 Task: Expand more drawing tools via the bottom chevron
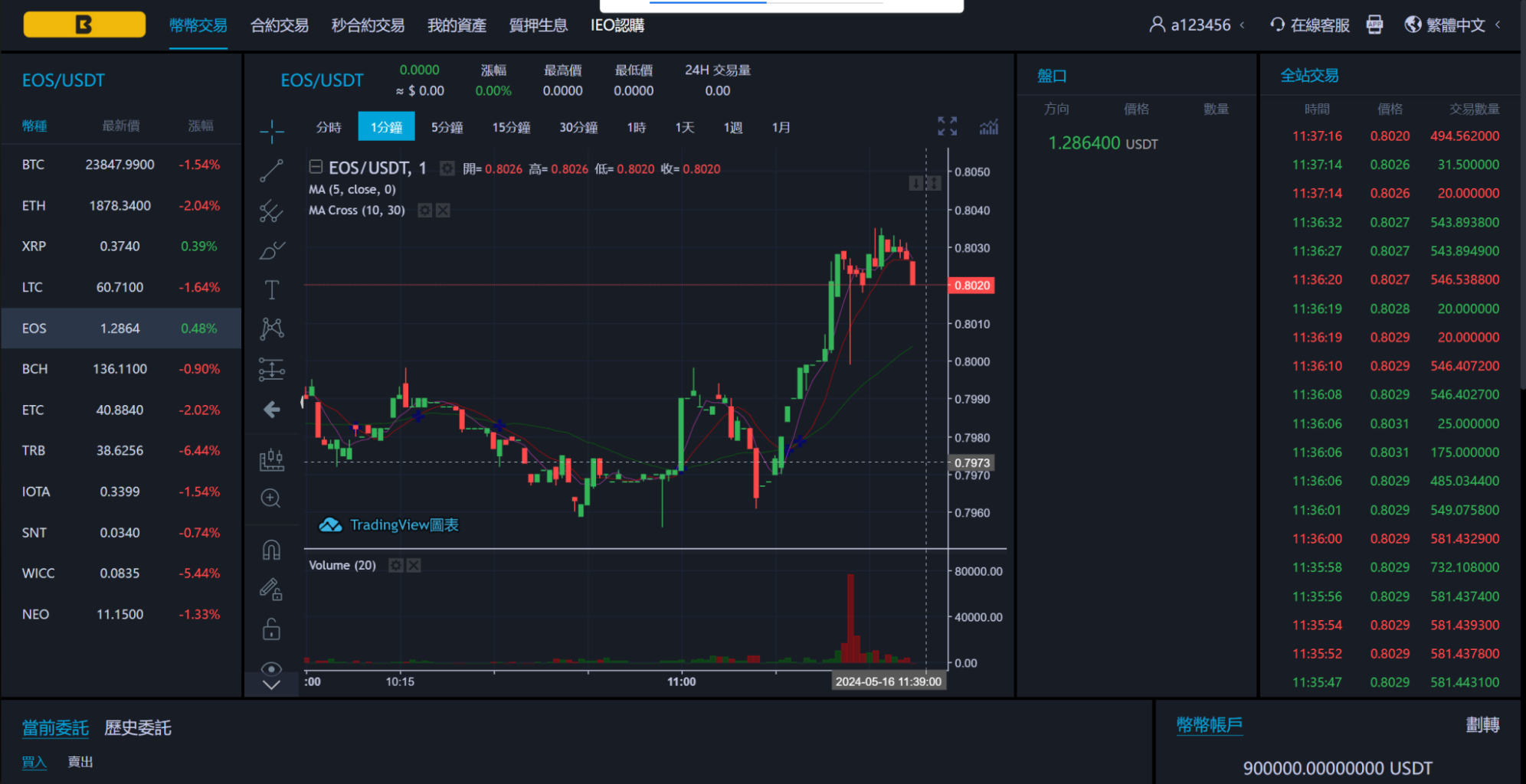pos(271,684)
